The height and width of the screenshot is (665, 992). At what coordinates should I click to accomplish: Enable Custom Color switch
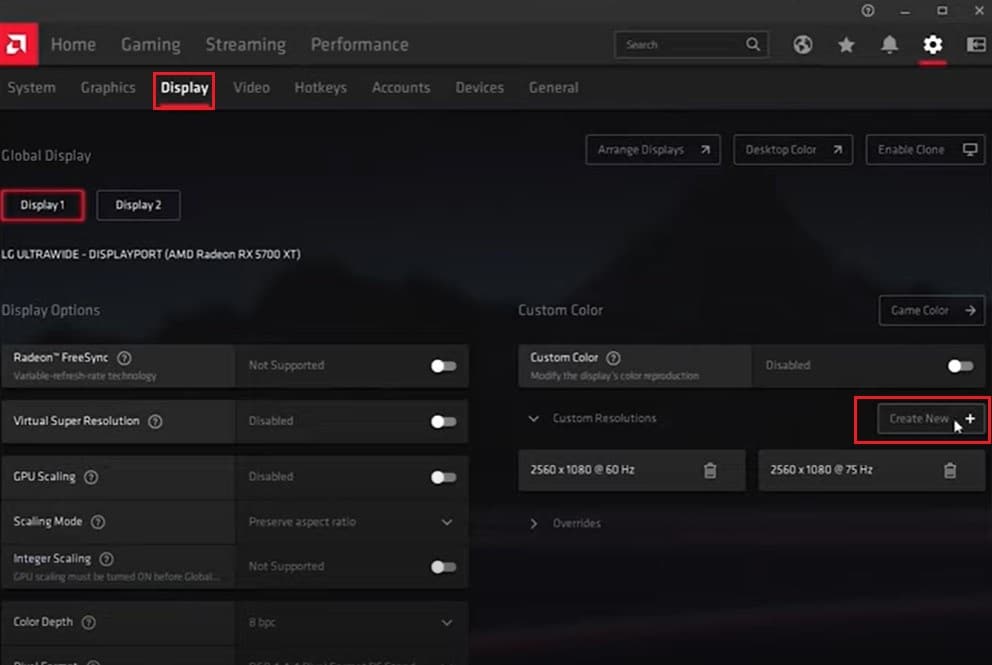point(960,366)
